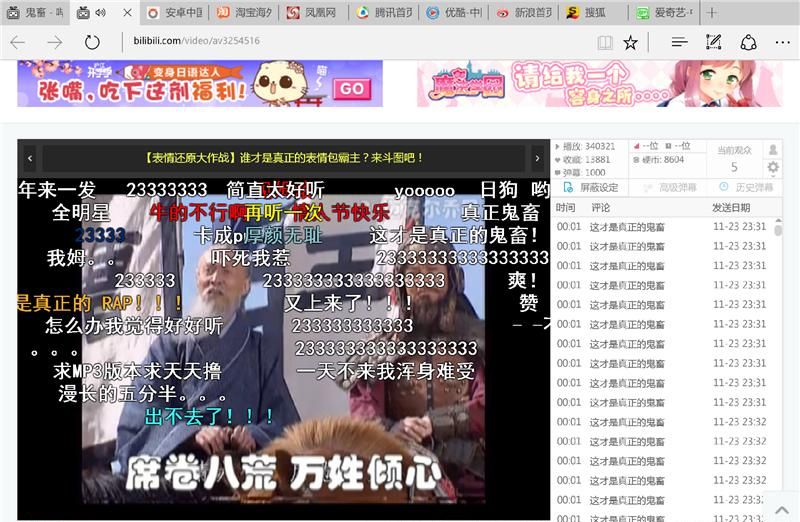Click the viewer list person icon

click(x=773, y=150)
